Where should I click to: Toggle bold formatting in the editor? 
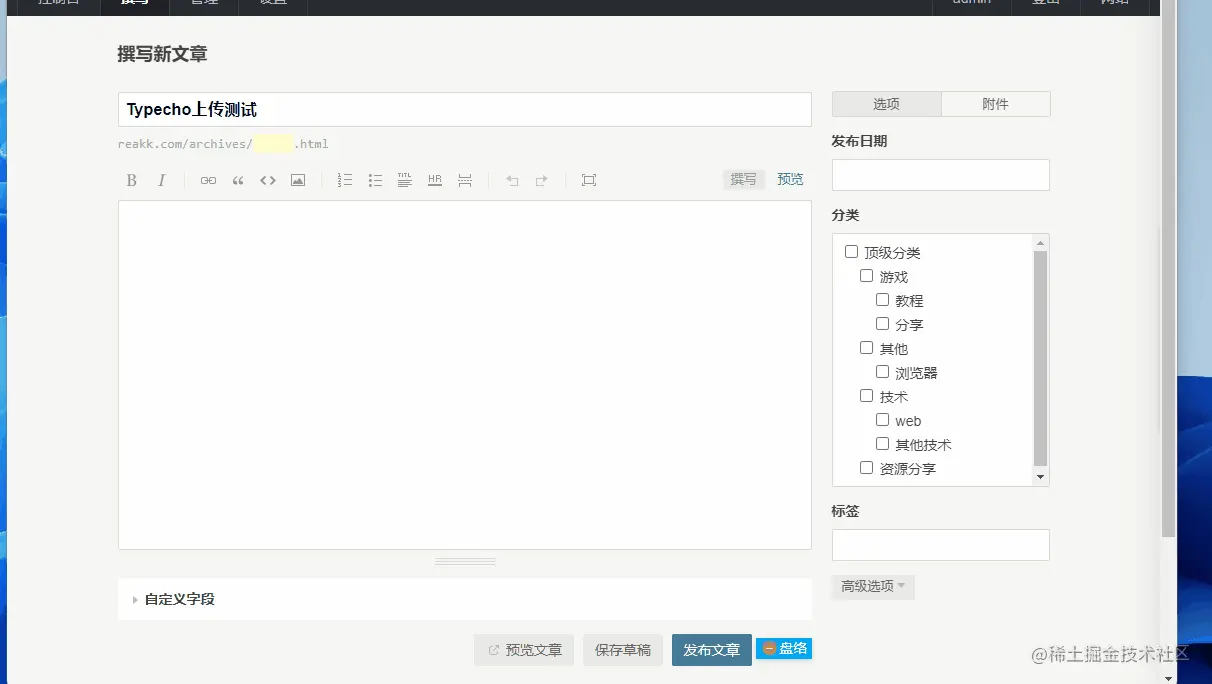pos(131,180)
